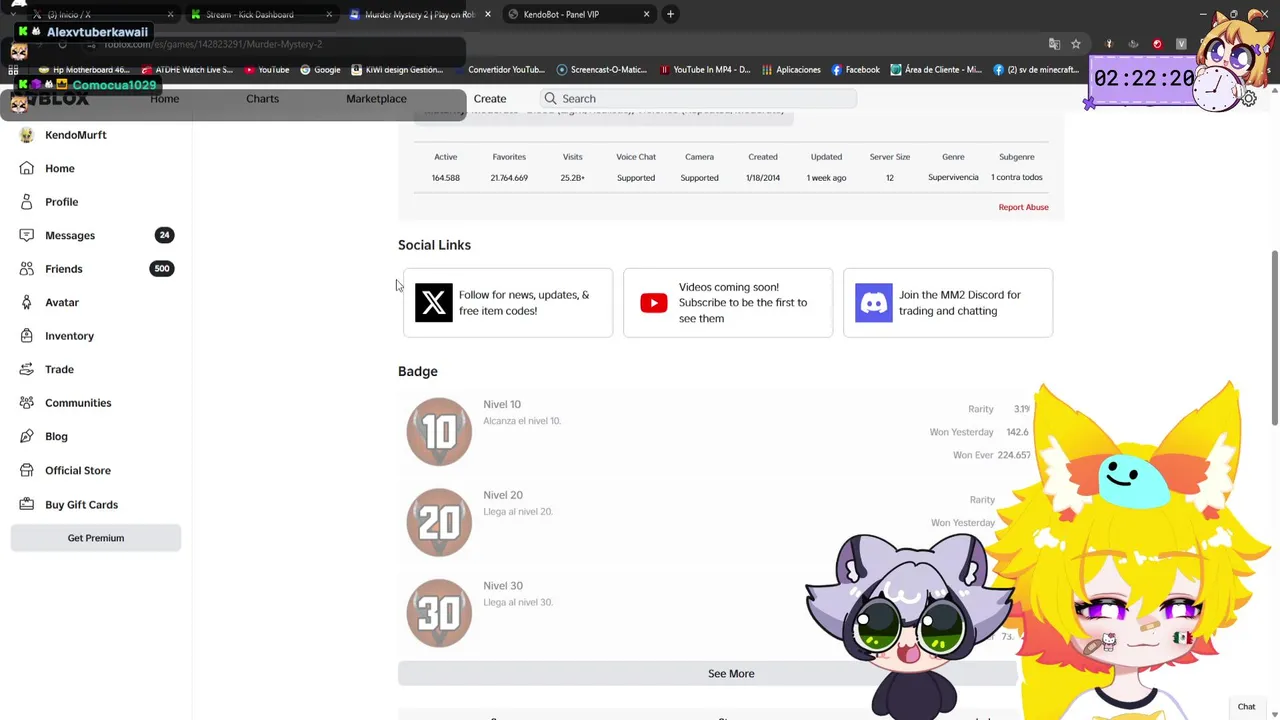Open a new browser tab with plus icon
The width and height of the screenshot is (1280, 720).
click(x=670, y=14)
